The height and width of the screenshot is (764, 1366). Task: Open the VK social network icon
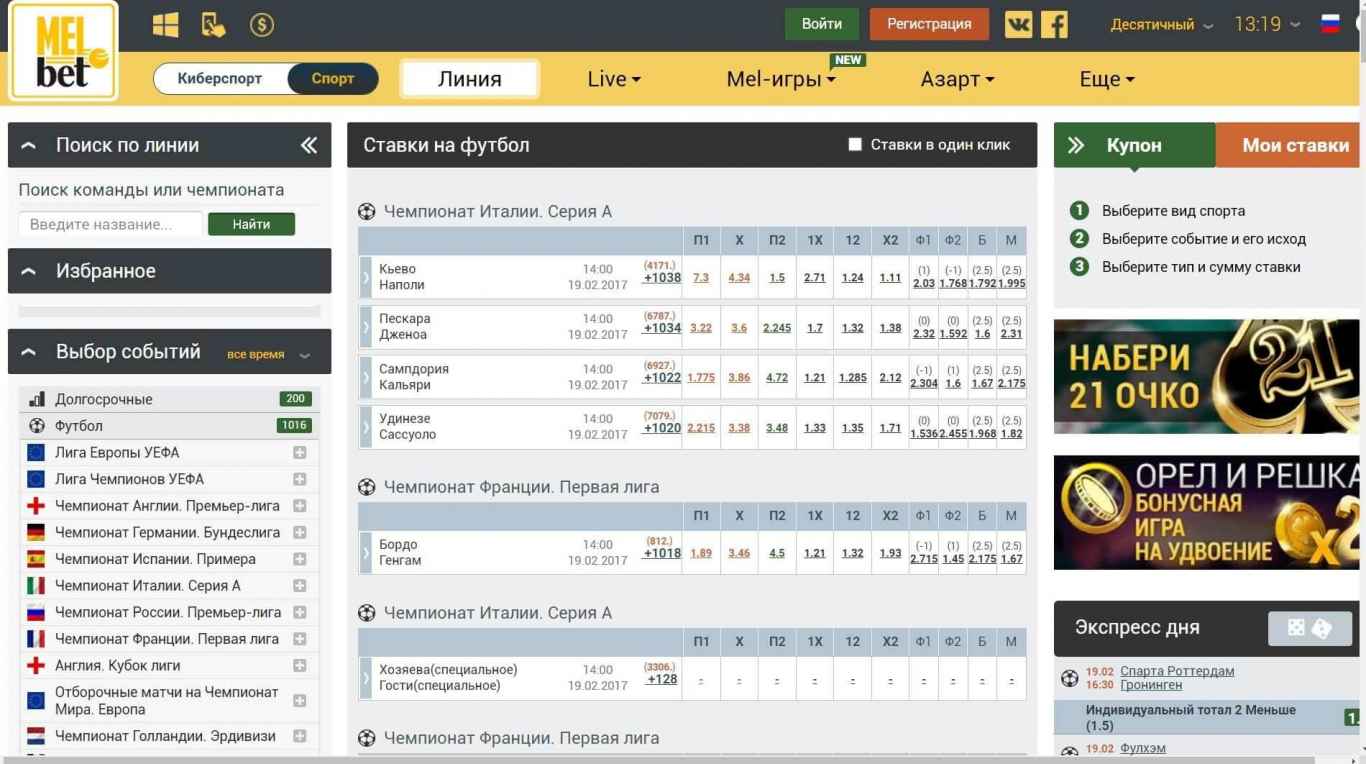[1018, 24]
